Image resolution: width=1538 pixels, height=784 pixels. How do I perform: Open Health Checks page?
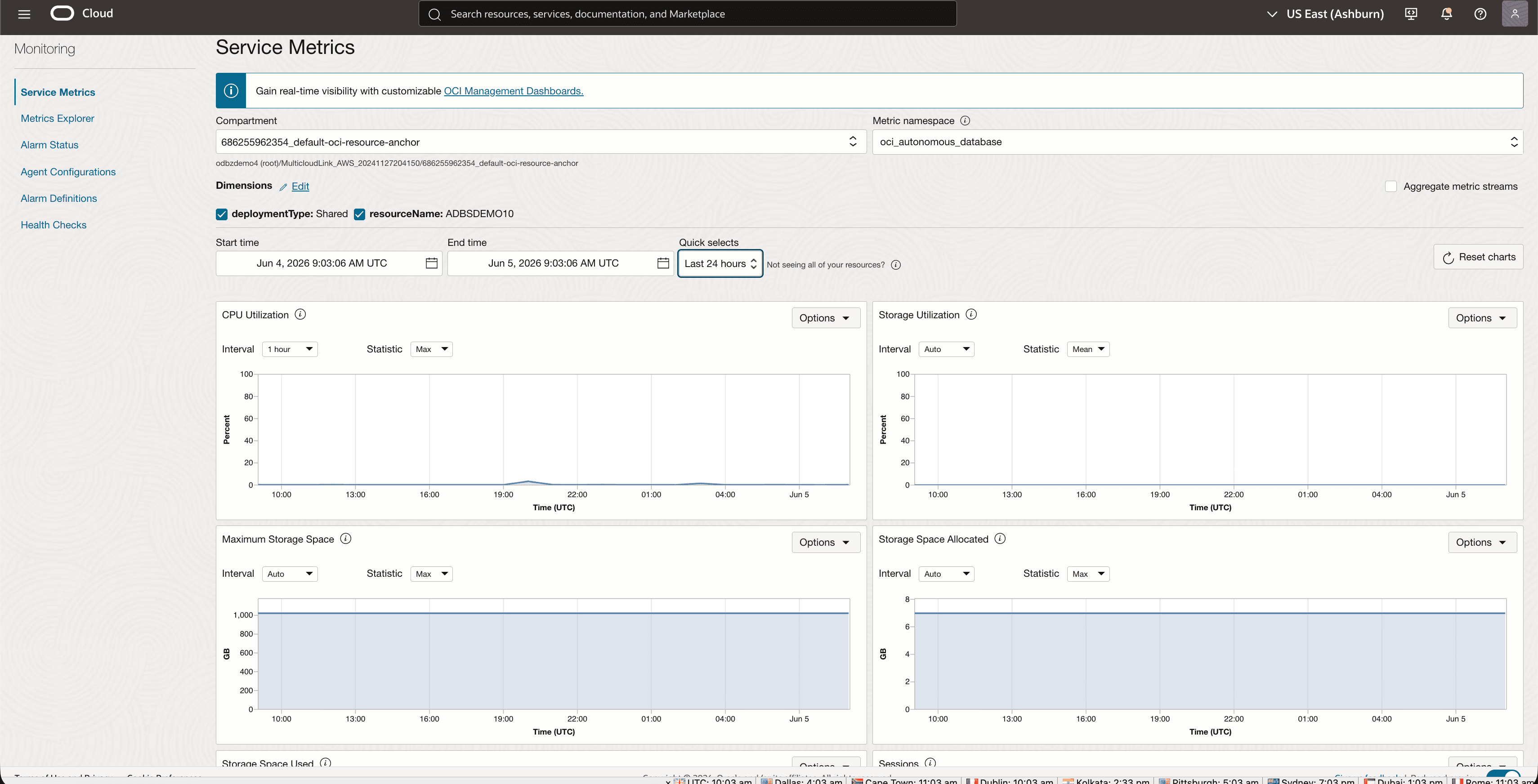tap(54, 225)
